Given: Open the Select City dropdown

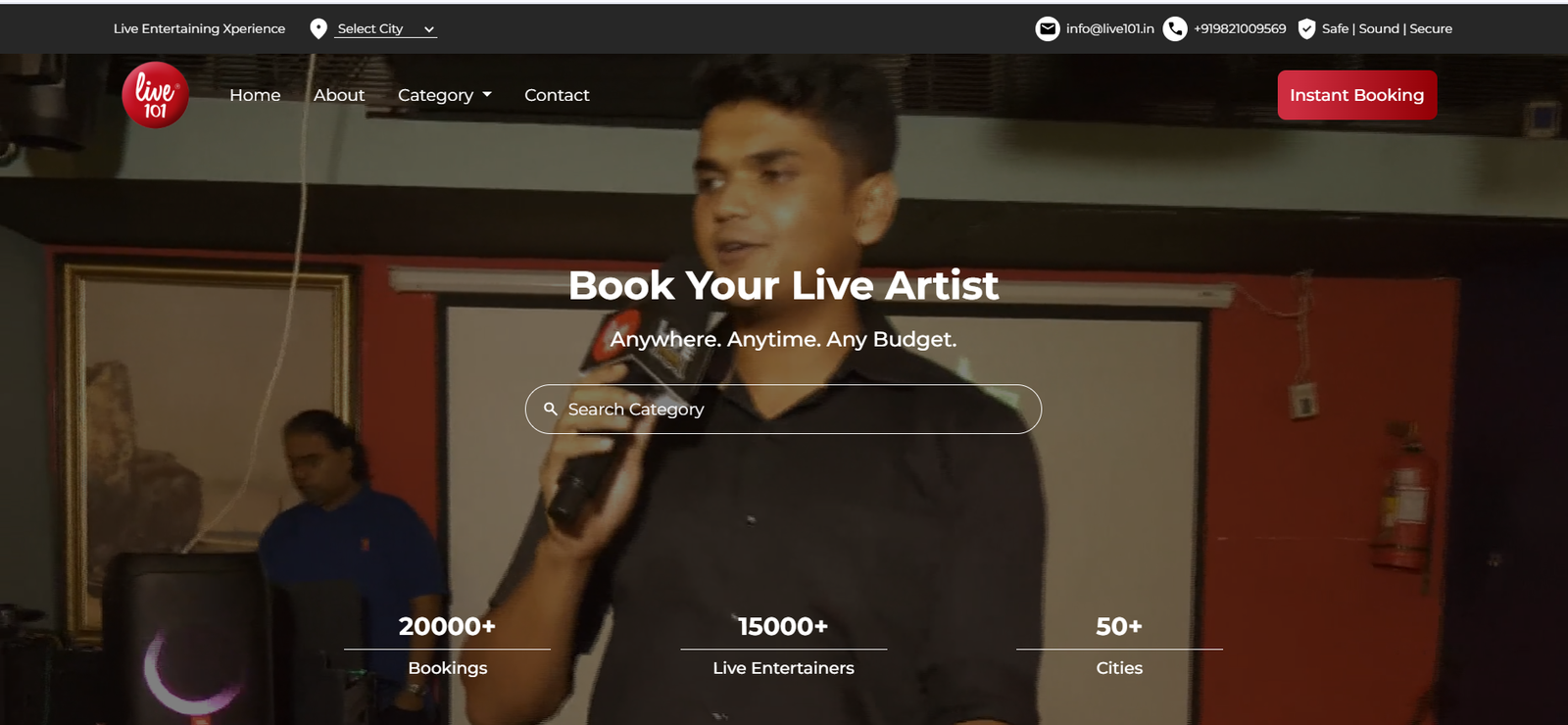Looking at the screenshot, I should [386, 29].
